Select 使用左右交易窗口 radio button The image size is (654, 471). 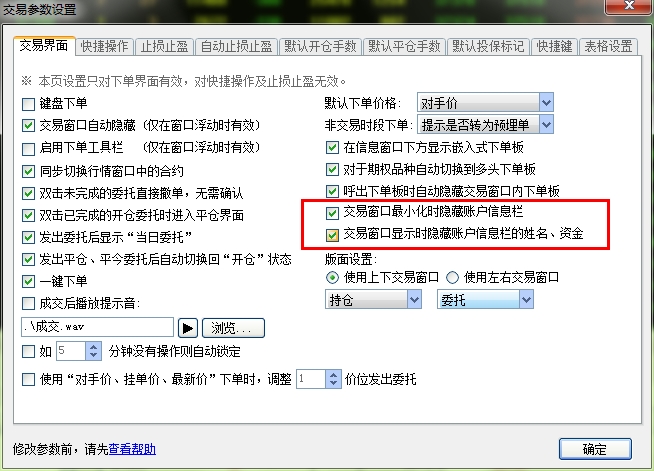[453, 277]
